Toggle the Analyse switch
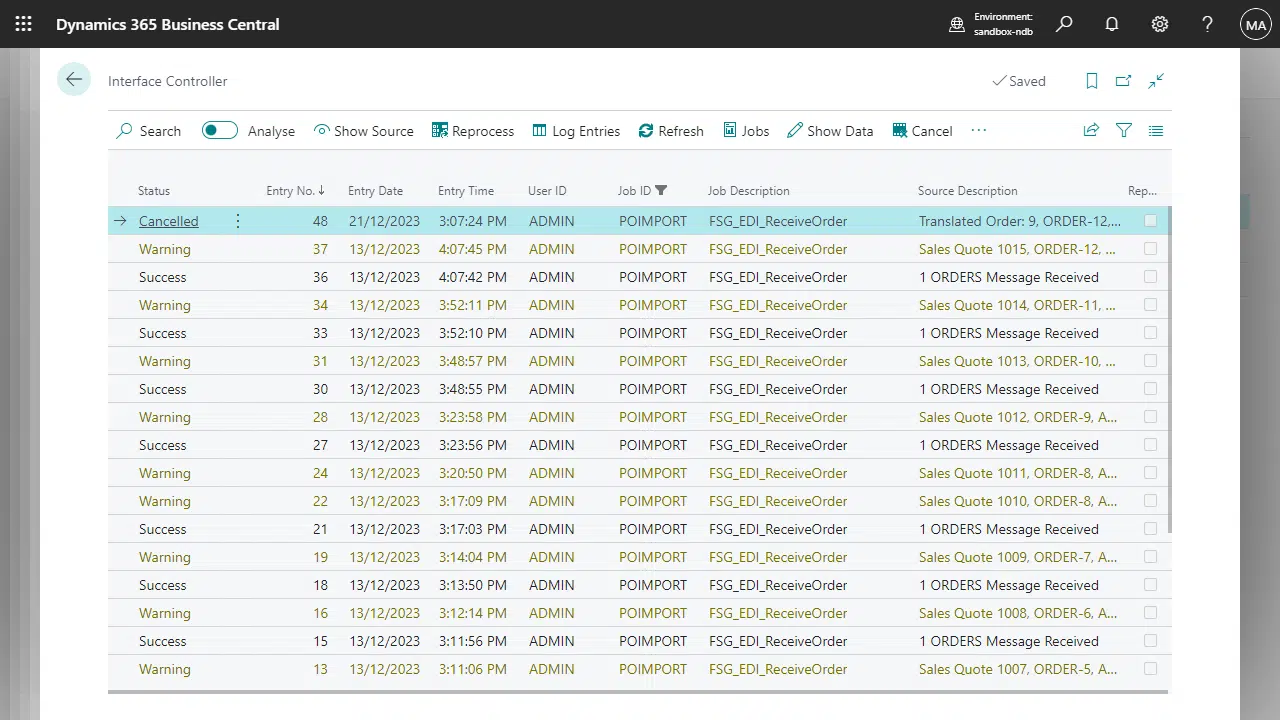Image resolution: width=1280 pixels, height=720 pixels. (x=220, y=131)
